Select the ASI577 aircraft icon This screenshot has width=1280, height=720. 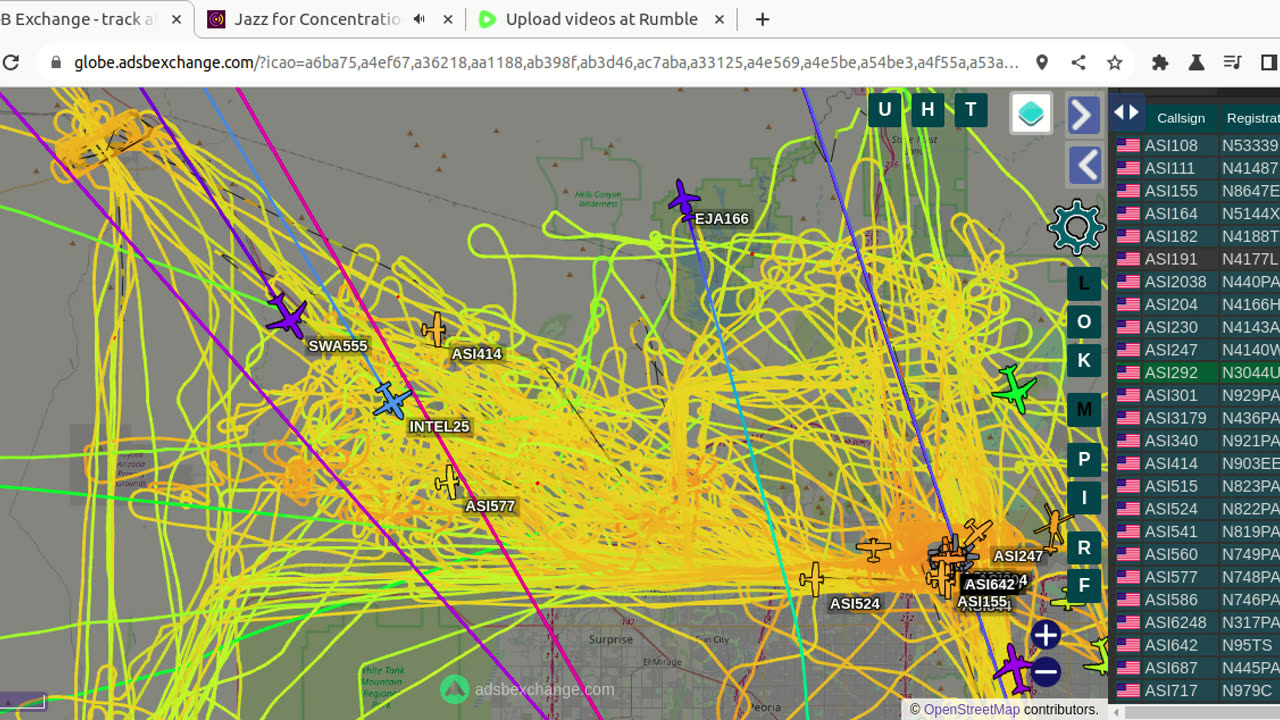448,482
